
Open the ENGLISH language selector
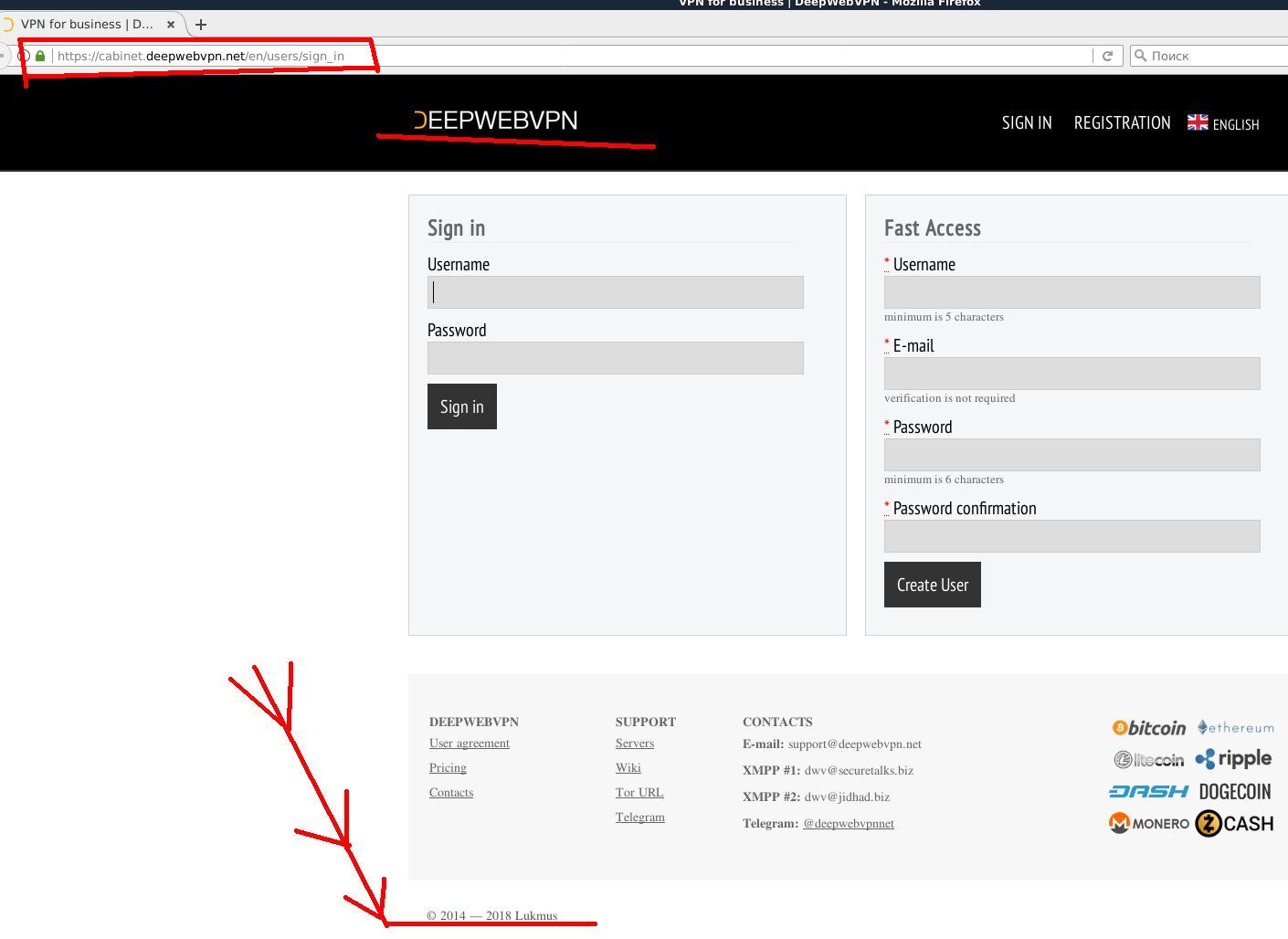(1223, 123)
